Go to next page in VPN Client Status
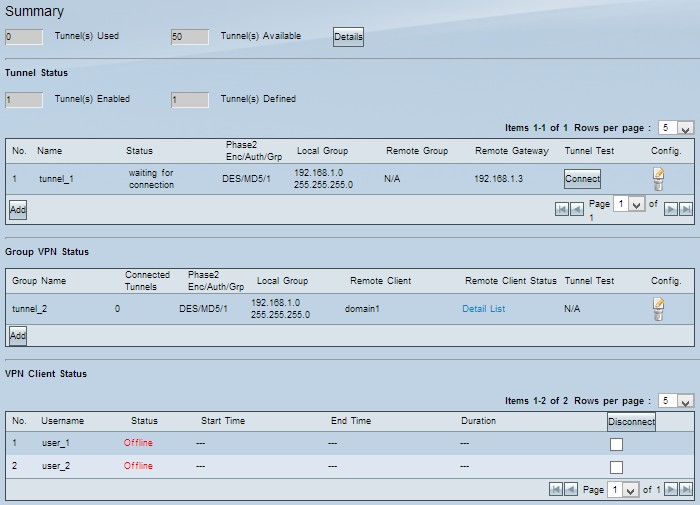This screenshot has height=505, width=700. coord(670,490)
